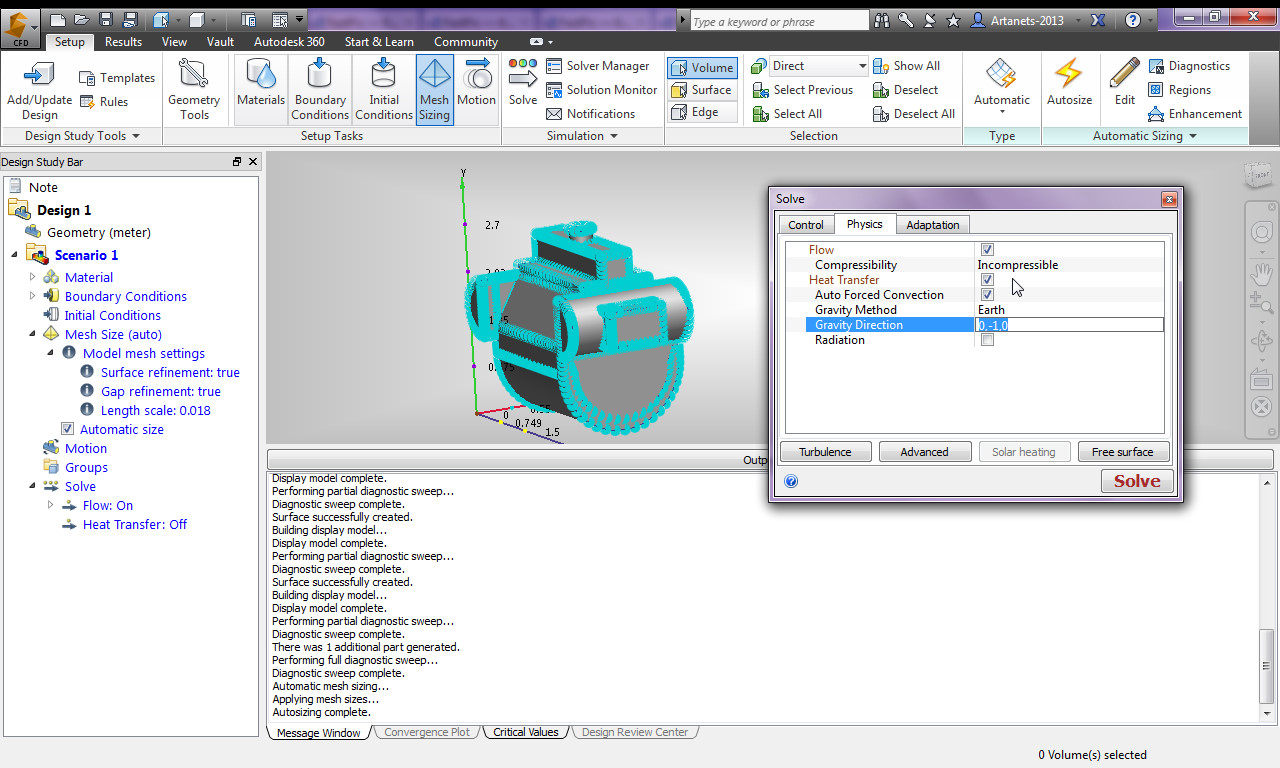Switch to the Results ribbon tab
Viewport: 1280px width, 768px height.
tap(123, 42)
